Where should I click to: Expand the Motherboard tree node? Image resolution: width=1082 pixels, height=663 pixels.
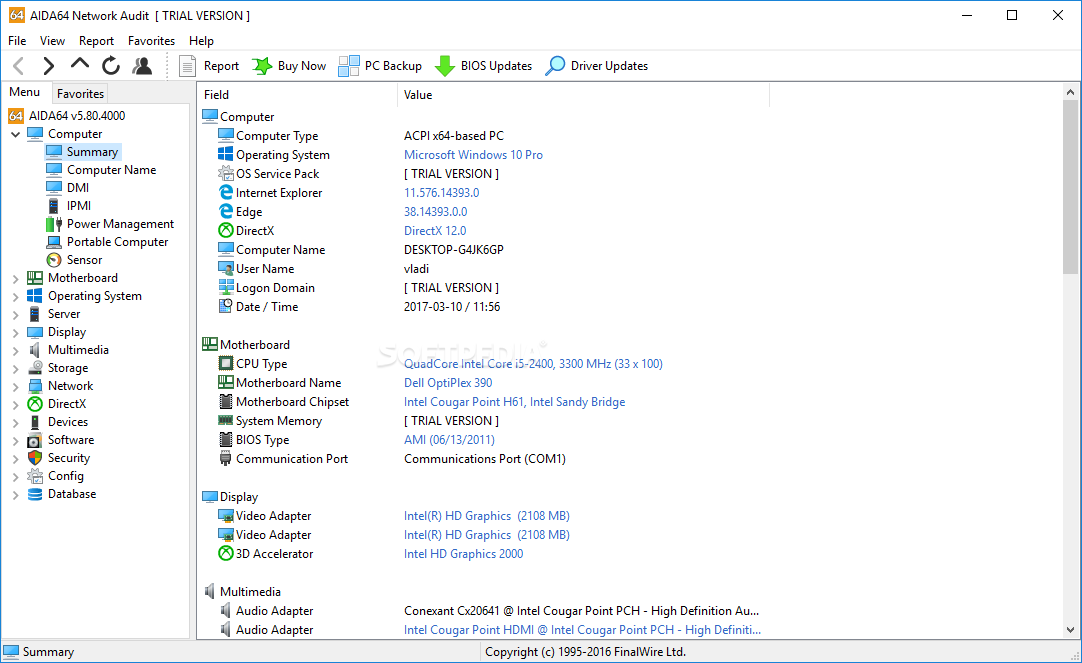tap(15, 279)
